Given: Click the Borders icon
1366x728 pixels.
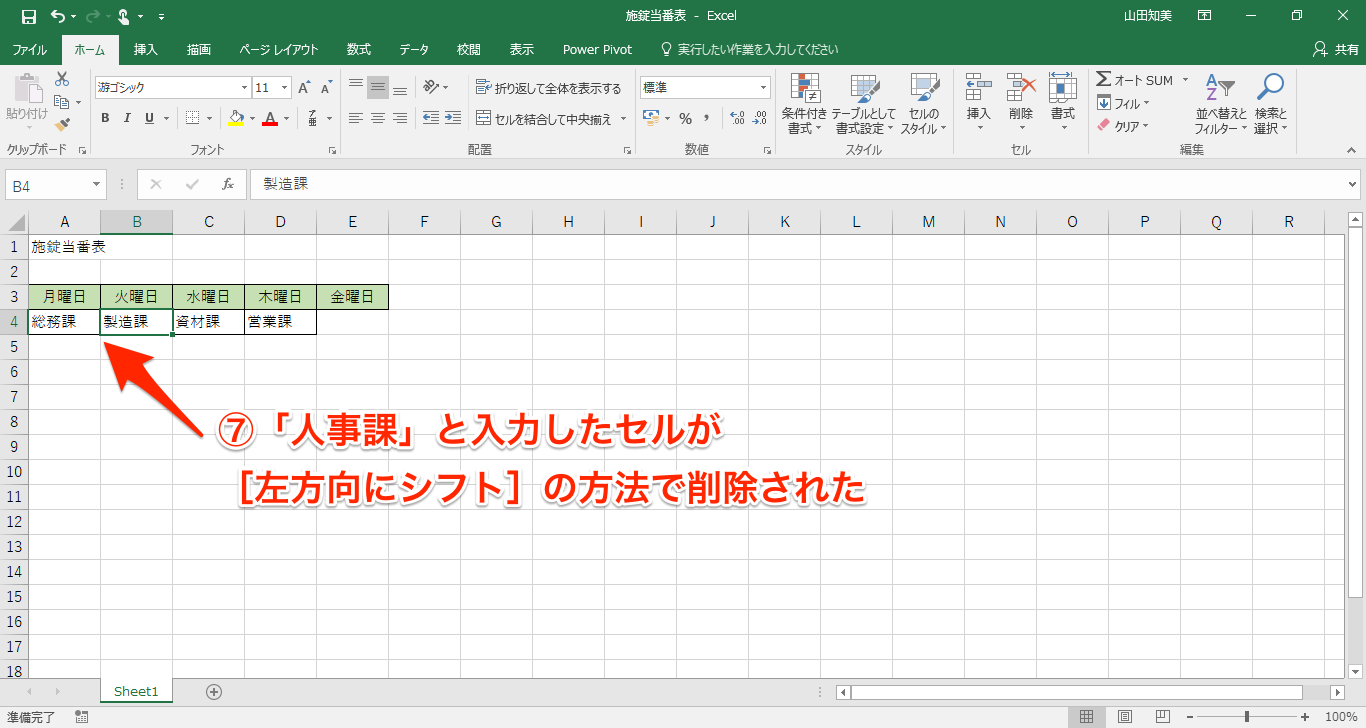Looking at the screenshot, I should 193,118.
